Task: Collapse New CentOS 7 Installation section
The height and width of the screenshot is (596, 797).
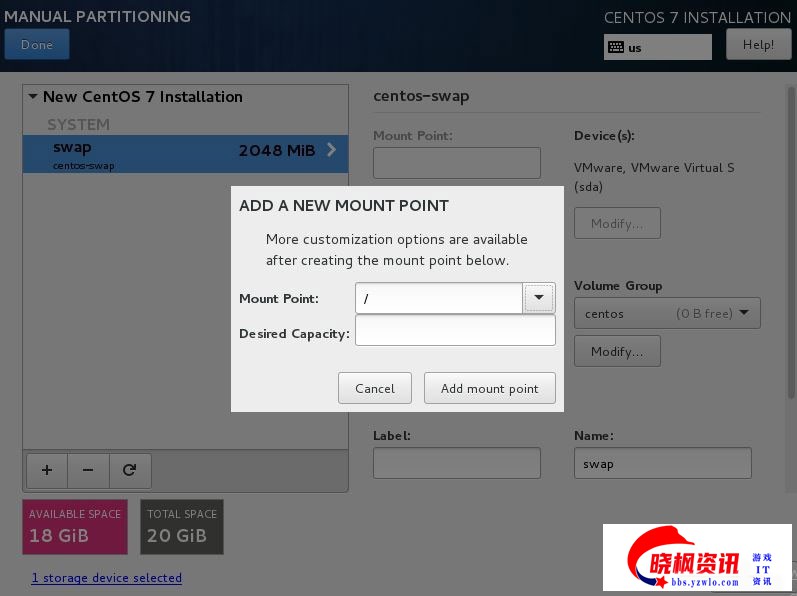Action: (x=33, y=97)
